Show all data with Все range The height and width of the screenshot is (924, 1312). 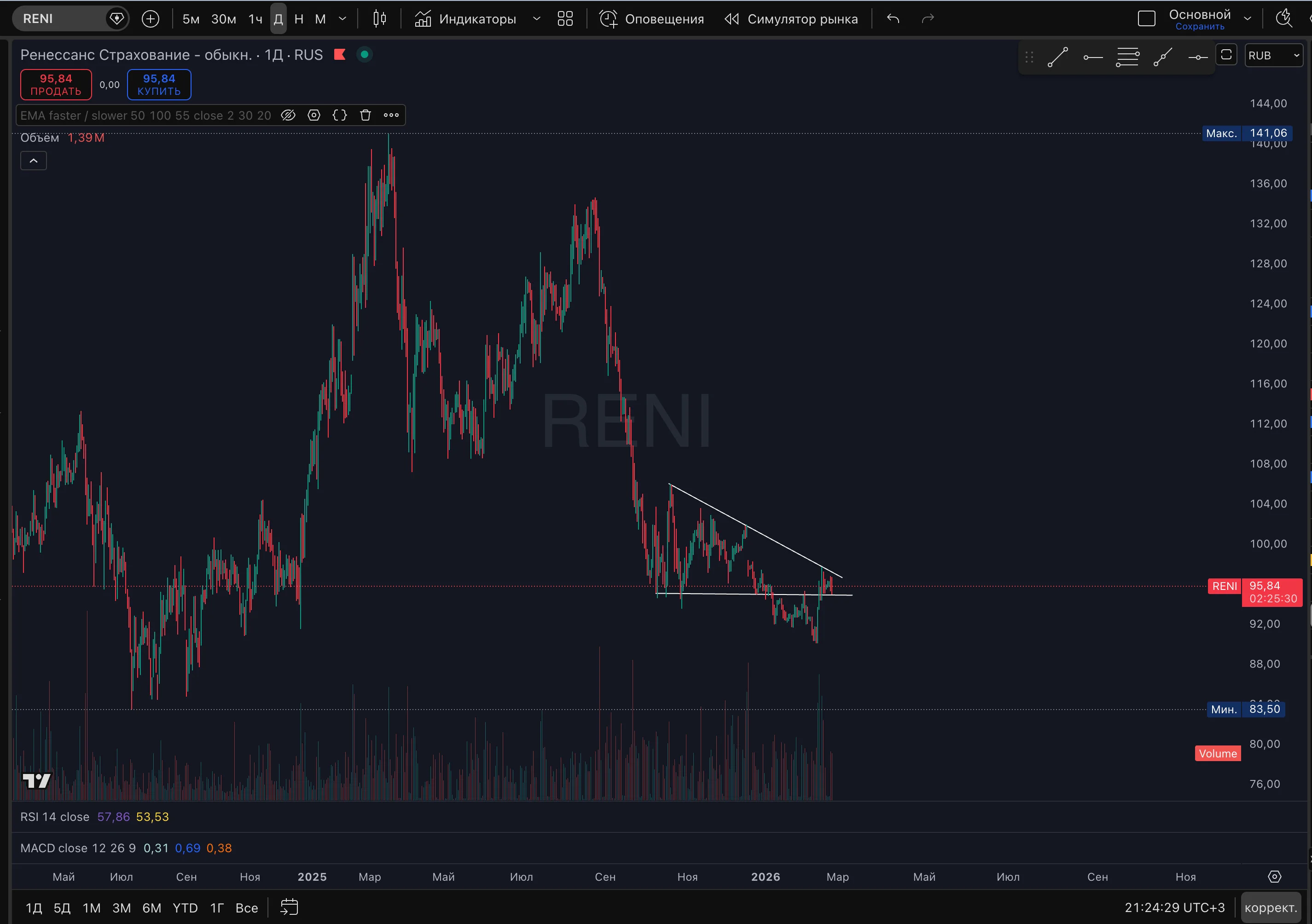(246, 908)
